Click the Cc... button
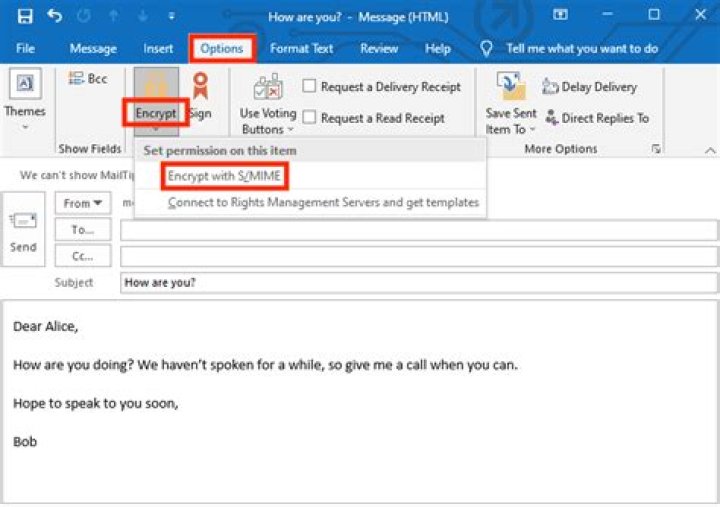 pyautogui.click(x=83, y=256)
